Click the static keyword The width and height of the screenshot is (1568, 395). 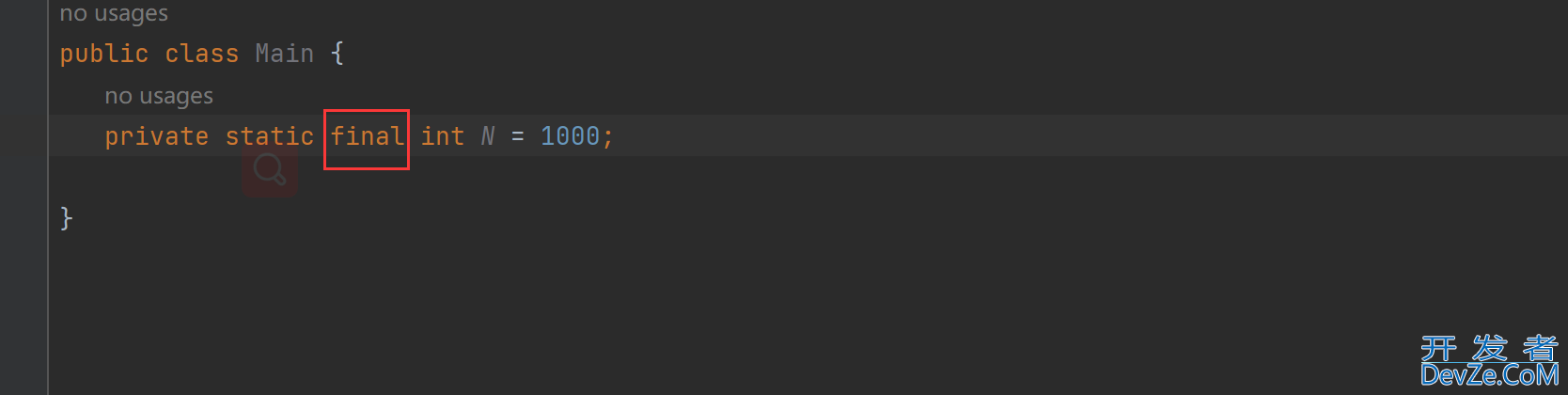tap(270, 136)
